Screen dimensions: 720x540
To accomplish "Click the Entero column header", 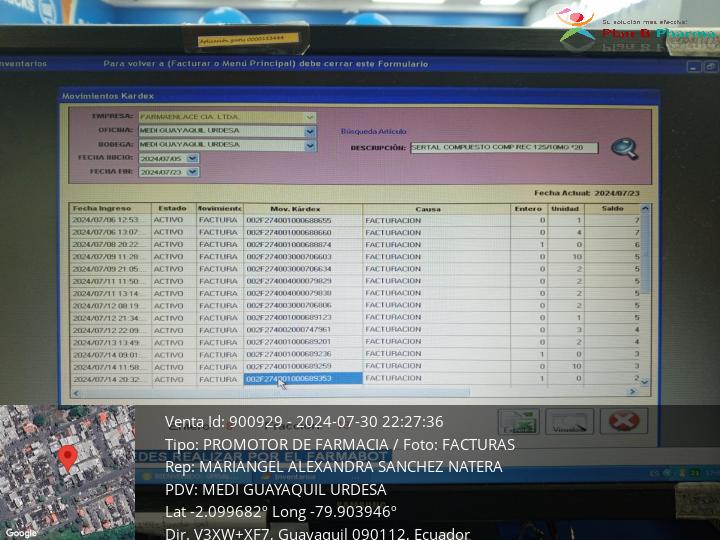I will pos(529,209).
